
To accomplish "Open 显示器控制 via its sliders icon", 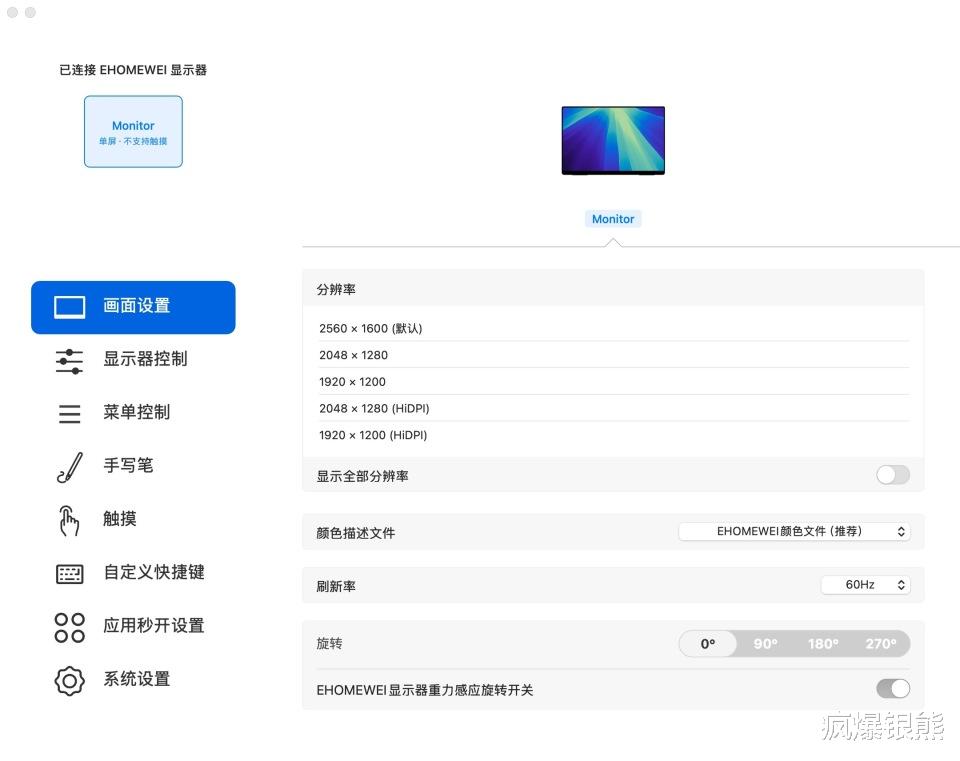I will tap(69, 361).
